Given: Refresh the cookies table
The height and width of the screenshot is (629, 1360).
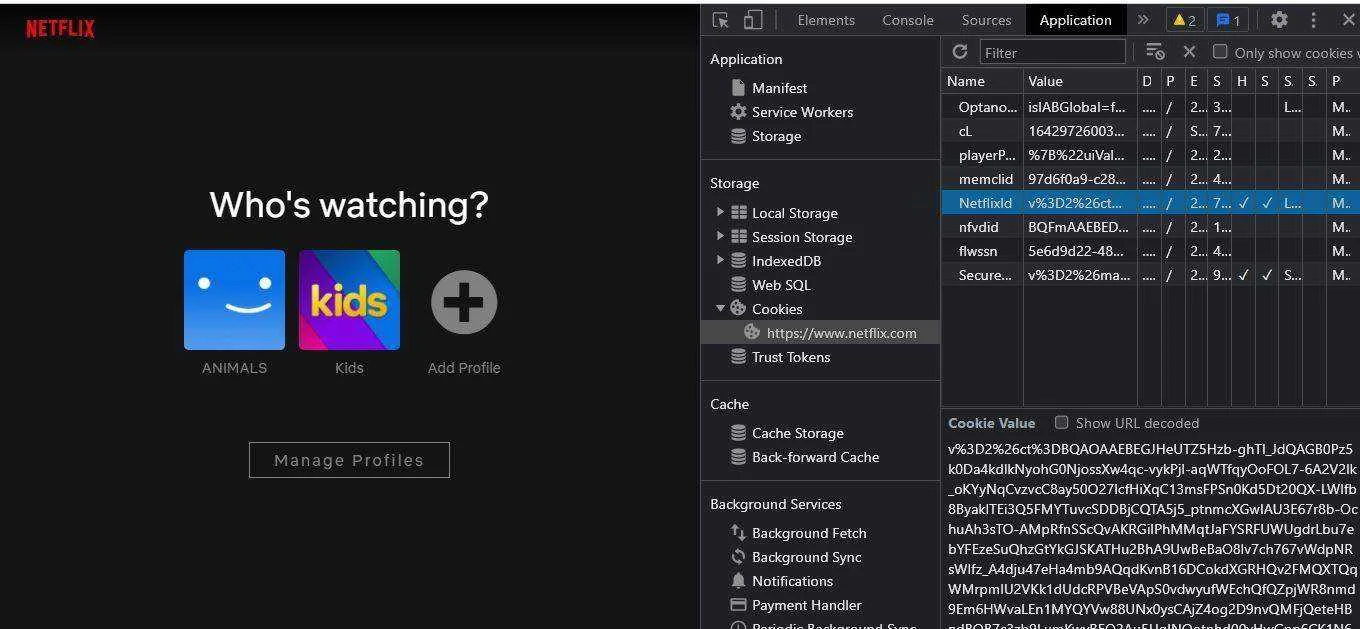Looking at the screenshot, I should coord(960,52).
